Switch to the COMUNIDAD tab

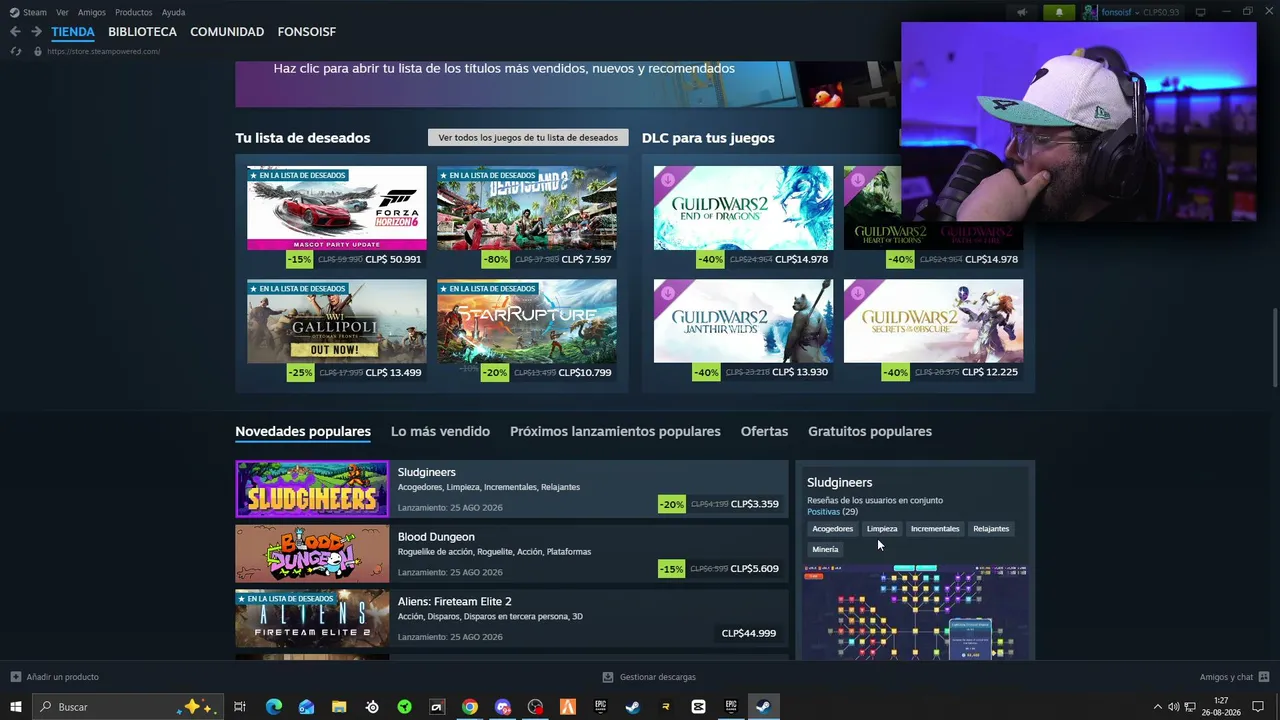[227, 32]
